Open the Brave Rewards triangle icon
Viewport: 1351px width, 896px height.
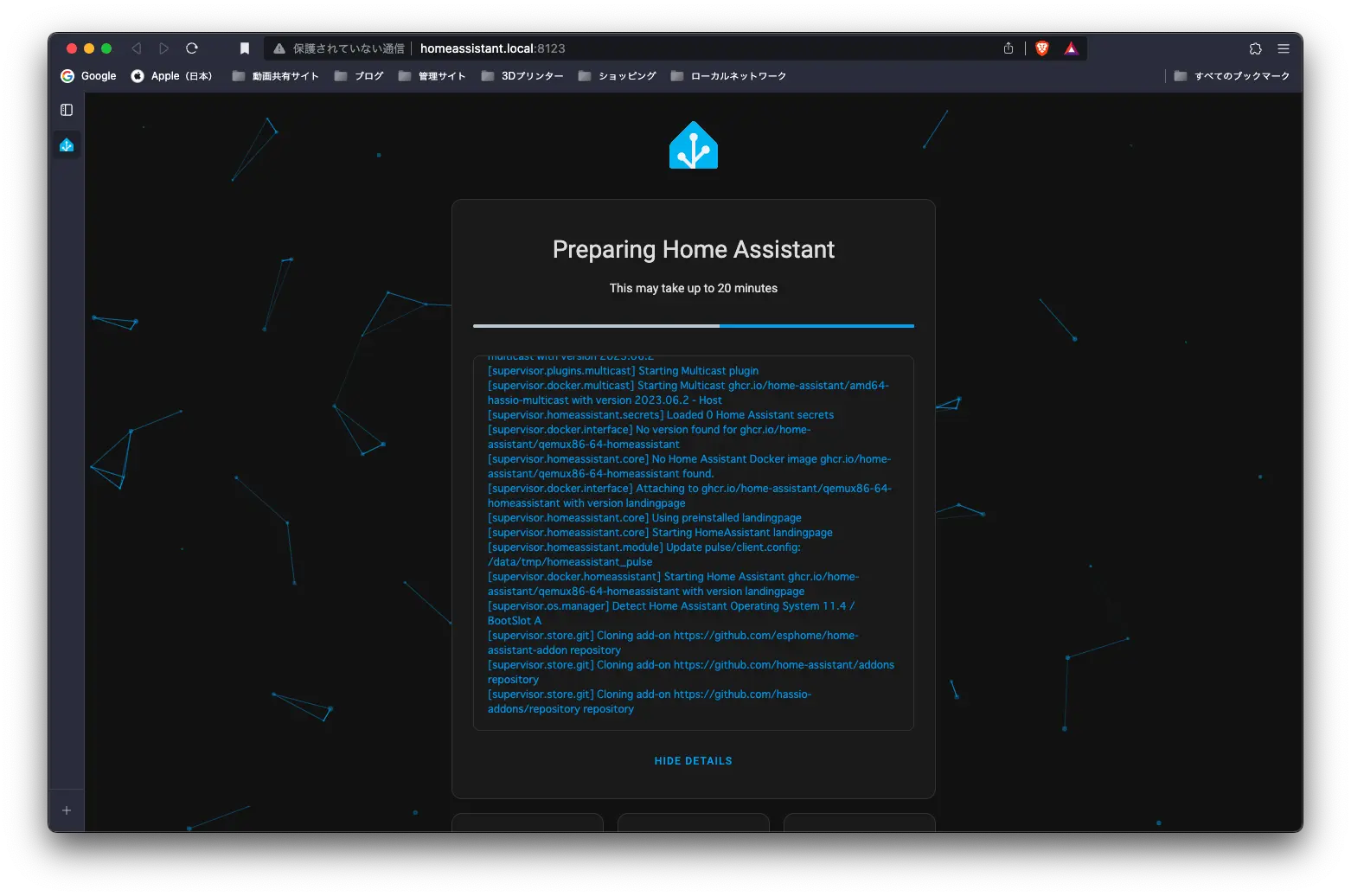[x=1072, y=48]
